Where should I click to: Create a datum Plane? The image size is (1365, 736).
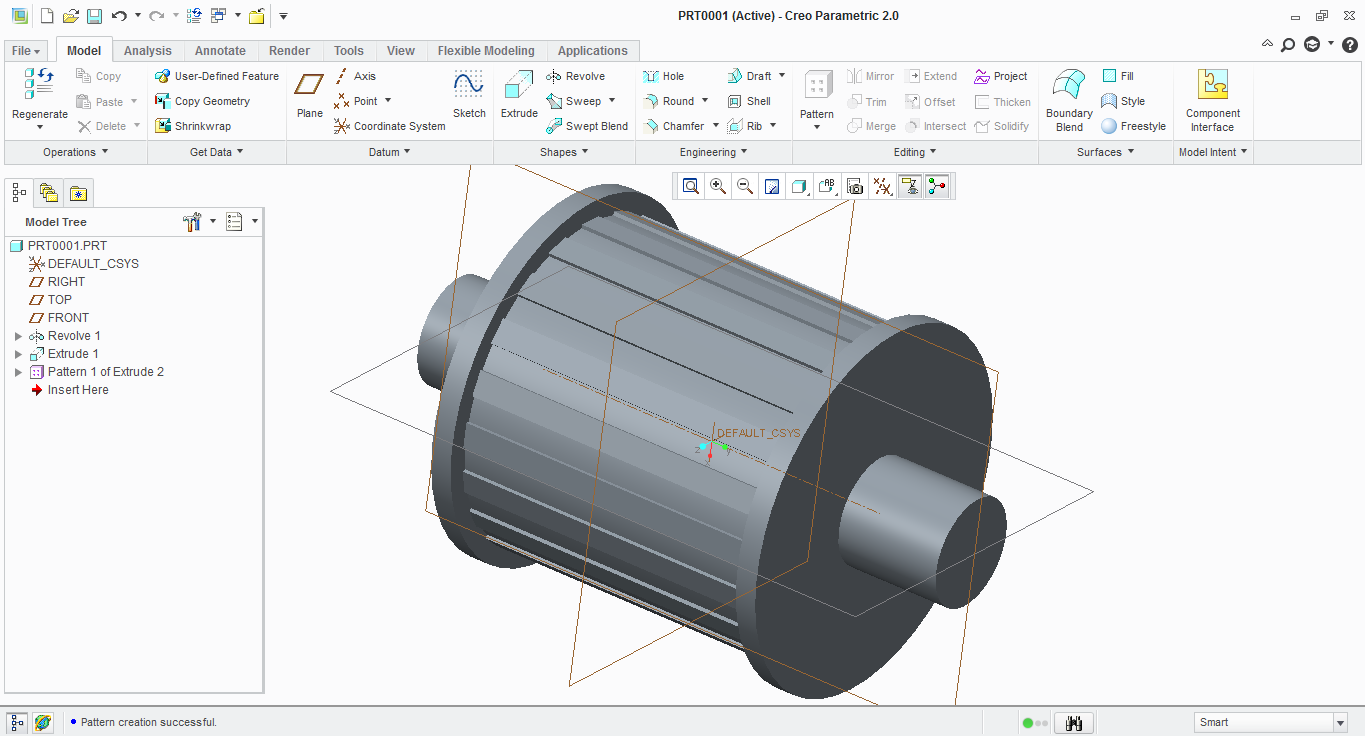310,95
